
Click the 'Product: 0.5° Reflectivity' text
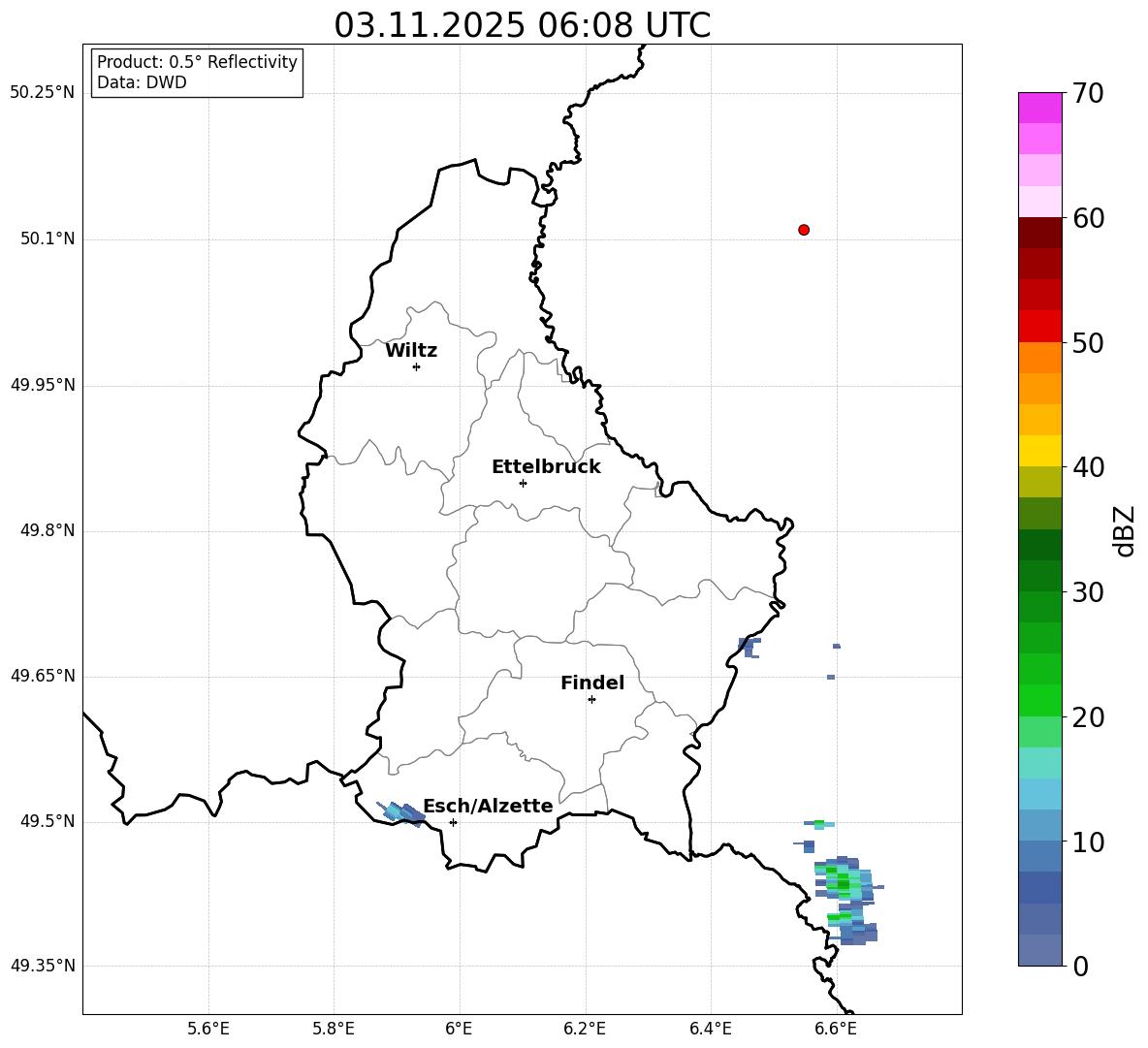tap(197, 61)
